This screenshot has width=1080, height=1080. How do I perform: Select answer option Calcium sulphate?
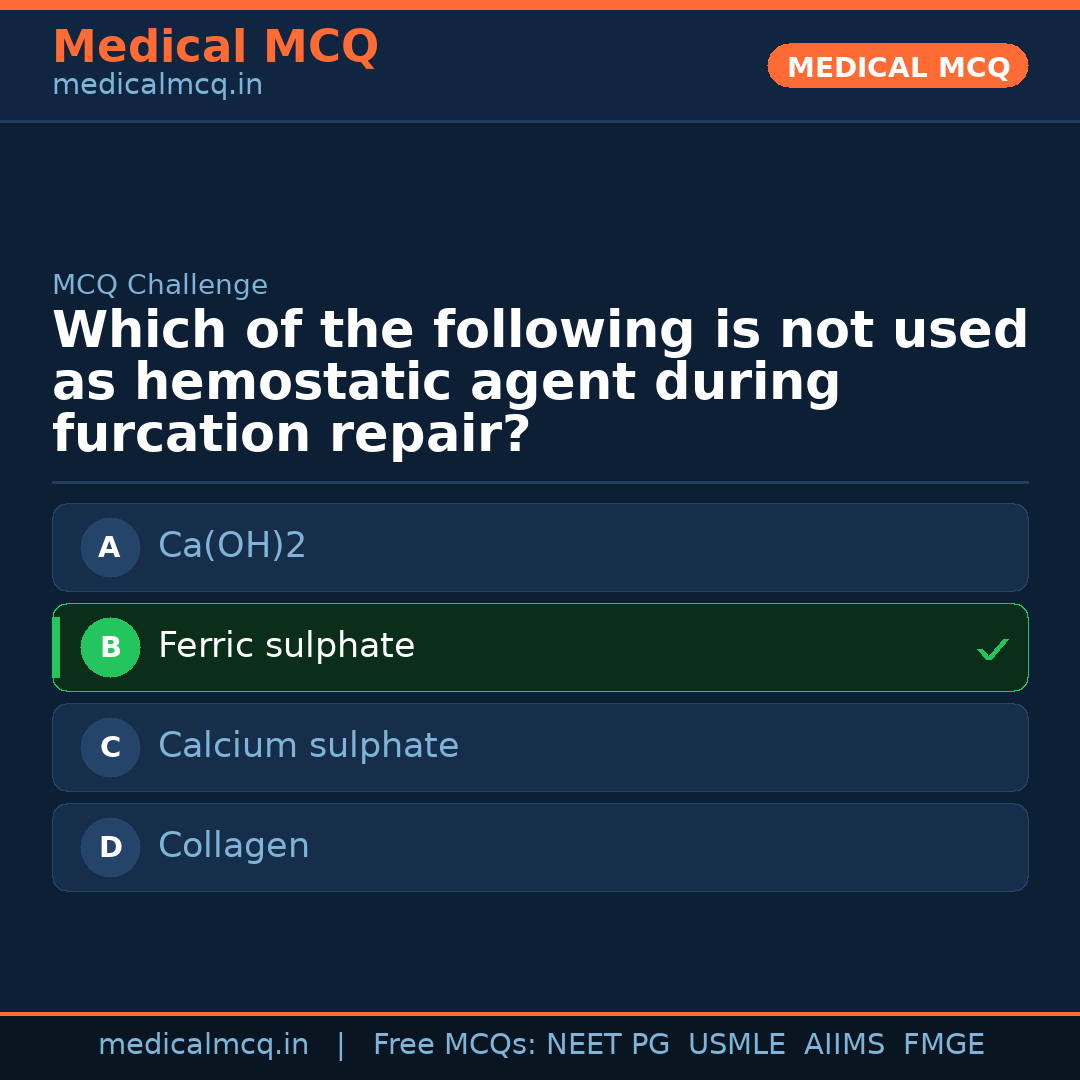click(x=540, y=747)
